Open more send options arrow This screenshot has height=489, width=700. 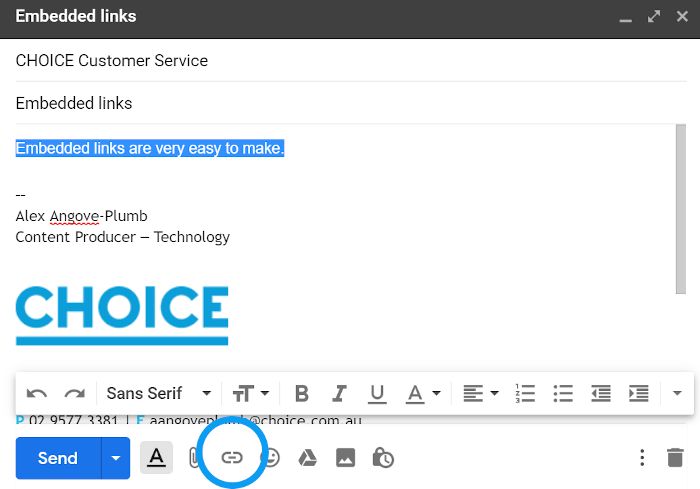pyautogui.click(x=116, y=458)
